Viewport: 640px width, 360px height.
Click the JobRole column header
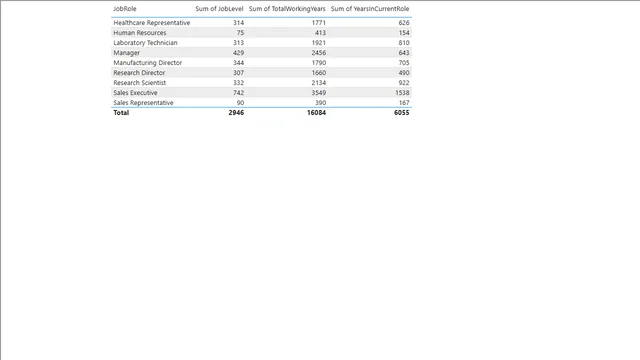tap(125, 9)
